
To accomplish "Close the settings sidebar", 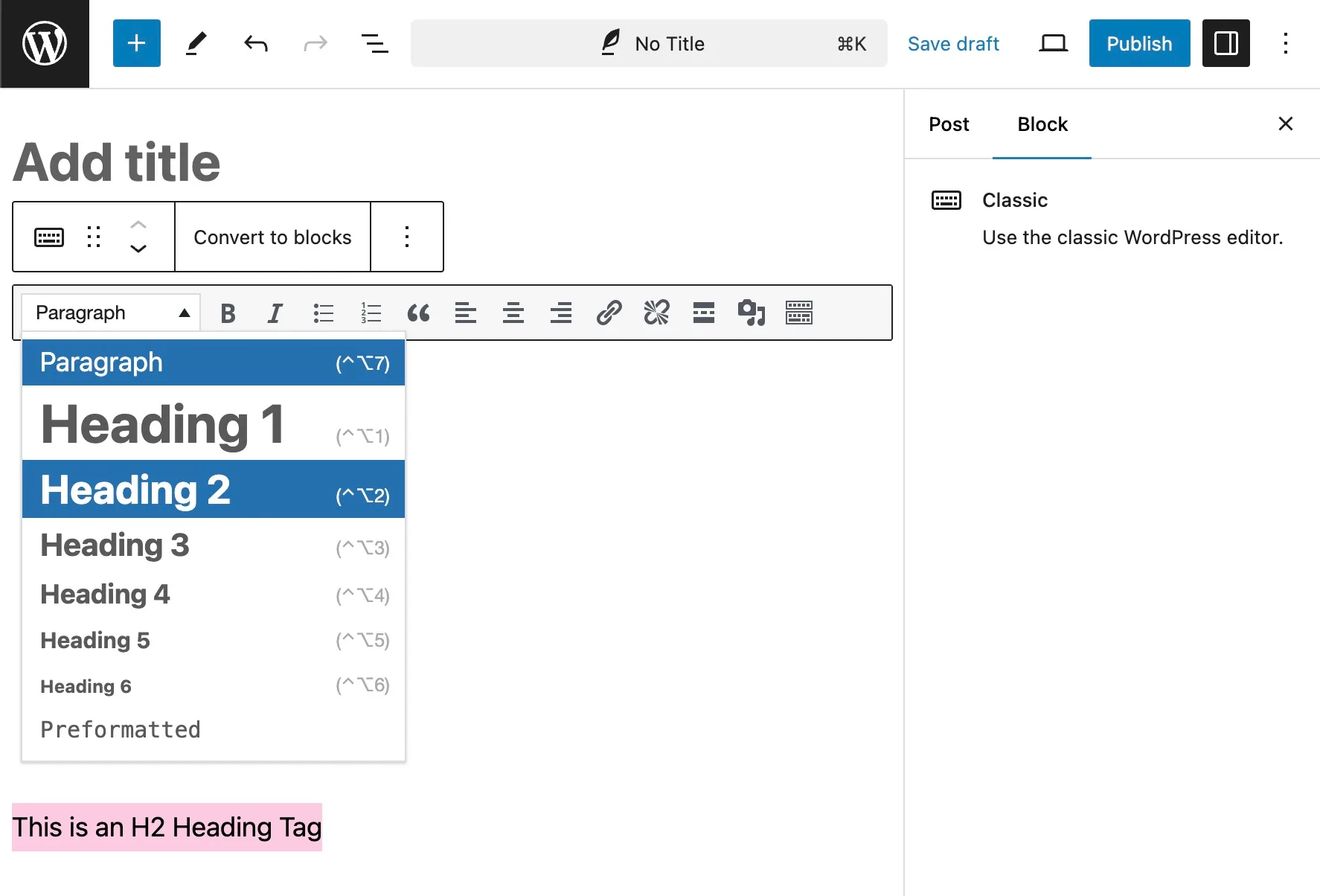I will click(1286, 124).
